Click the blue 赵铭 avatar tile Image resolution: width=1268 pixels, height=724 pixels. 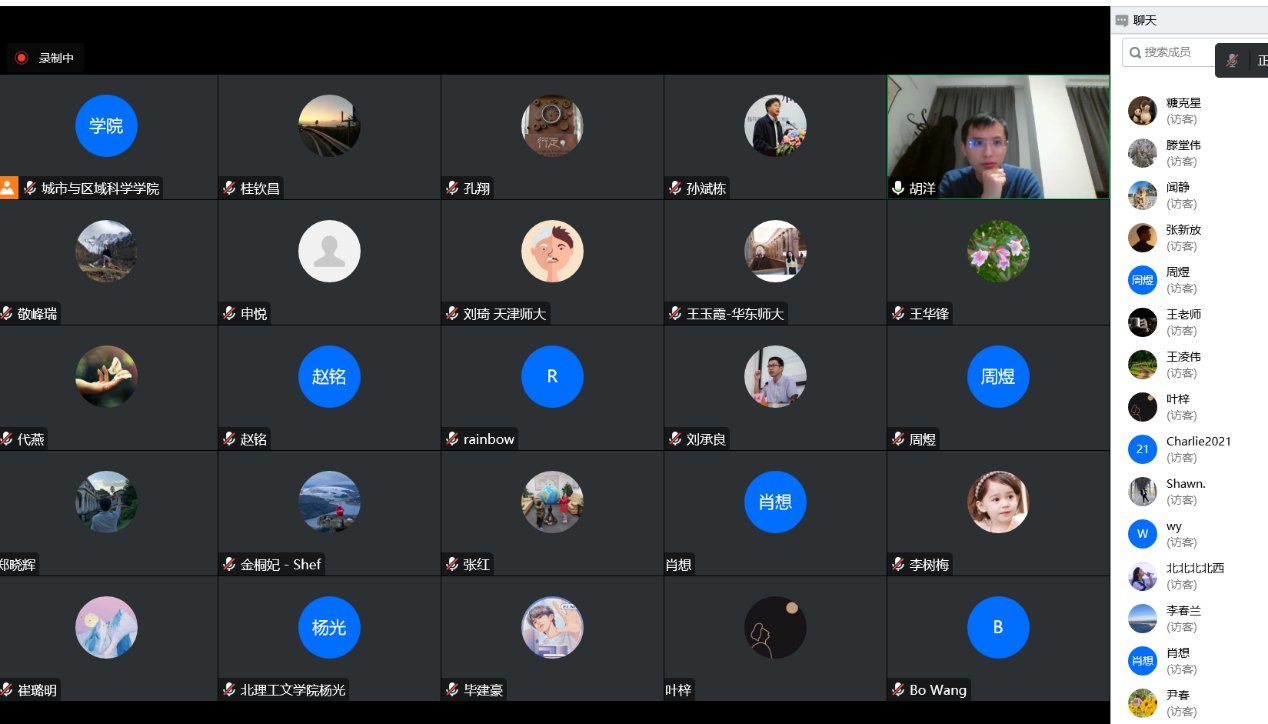tap(329, 376)
